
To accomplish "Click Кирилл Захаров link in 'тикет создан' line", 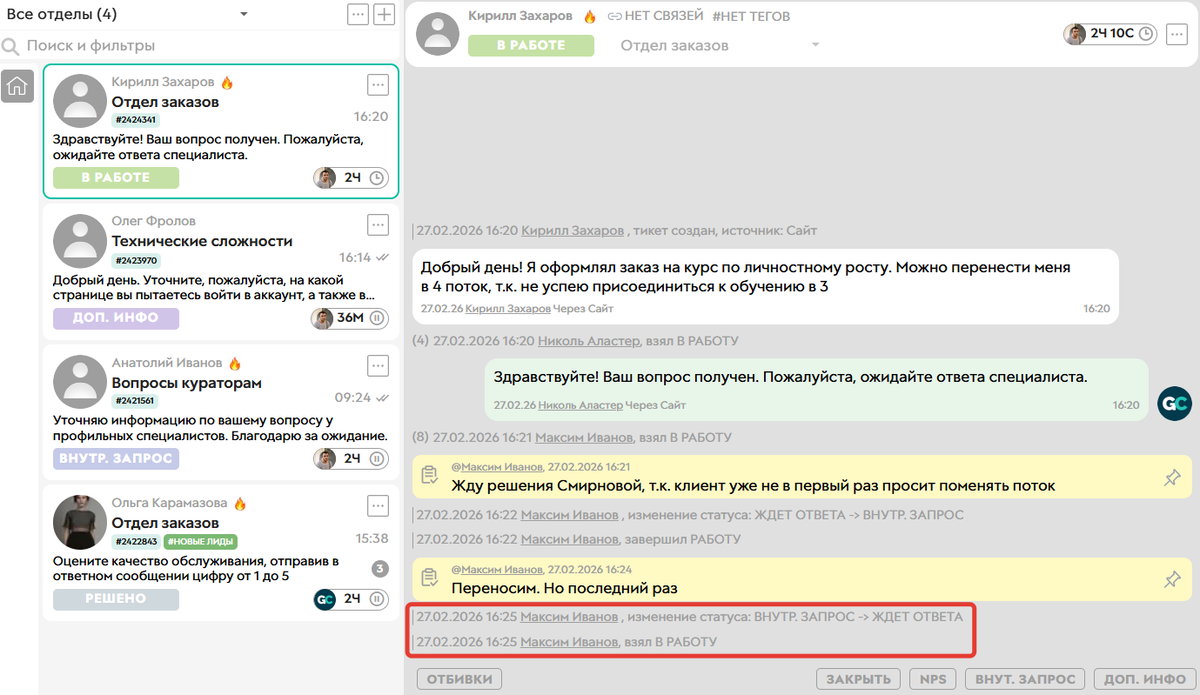I will [572, 231].
